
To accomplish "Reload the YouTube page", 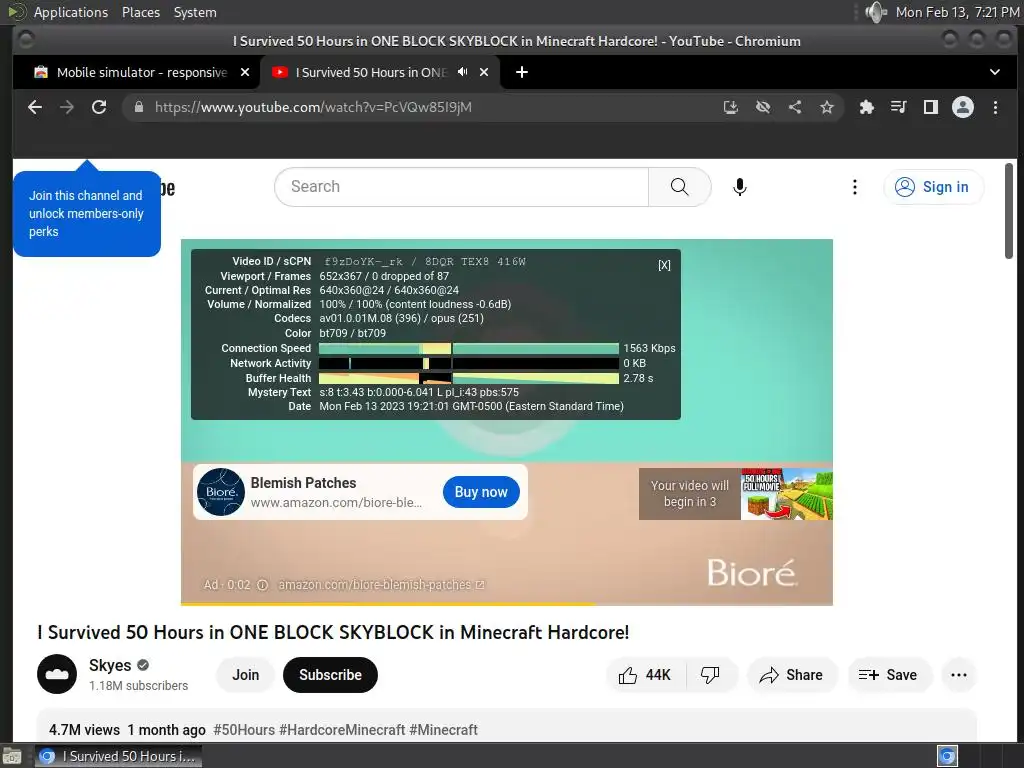I will (99, 107).
